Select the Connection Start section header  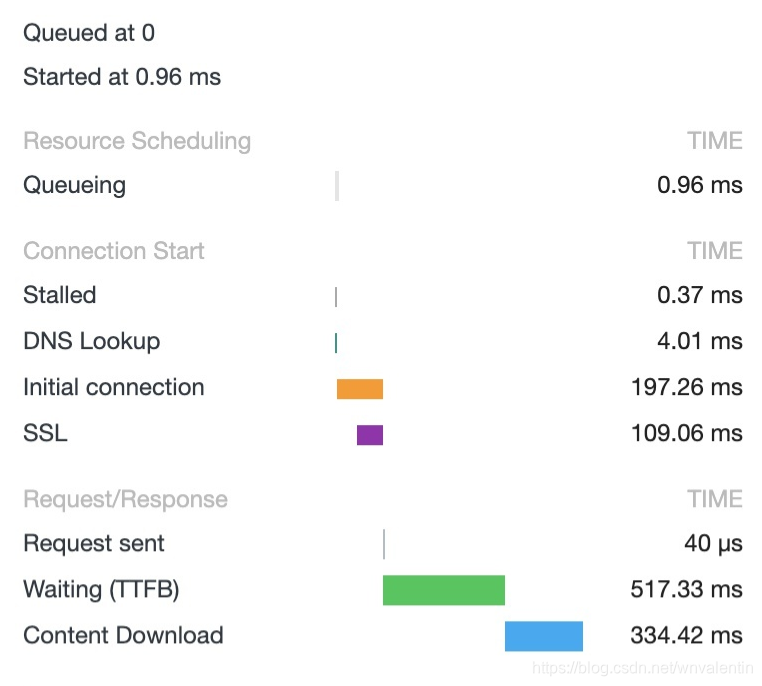pos(114,251)
